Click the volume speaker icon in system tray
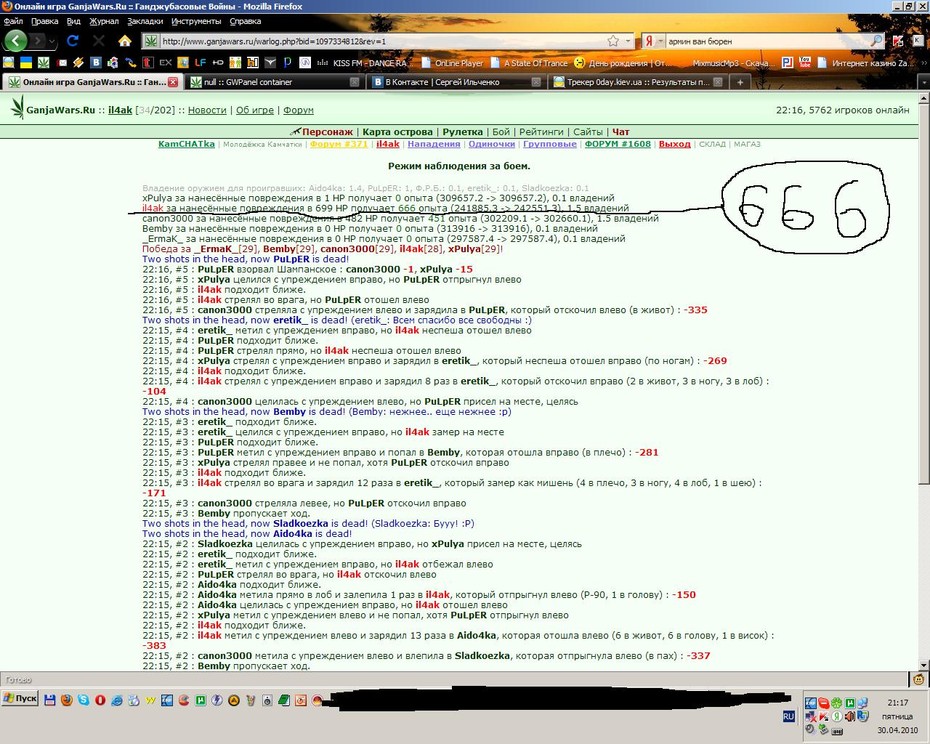Viewport: 930px width, 744px height. click(850, 716)
